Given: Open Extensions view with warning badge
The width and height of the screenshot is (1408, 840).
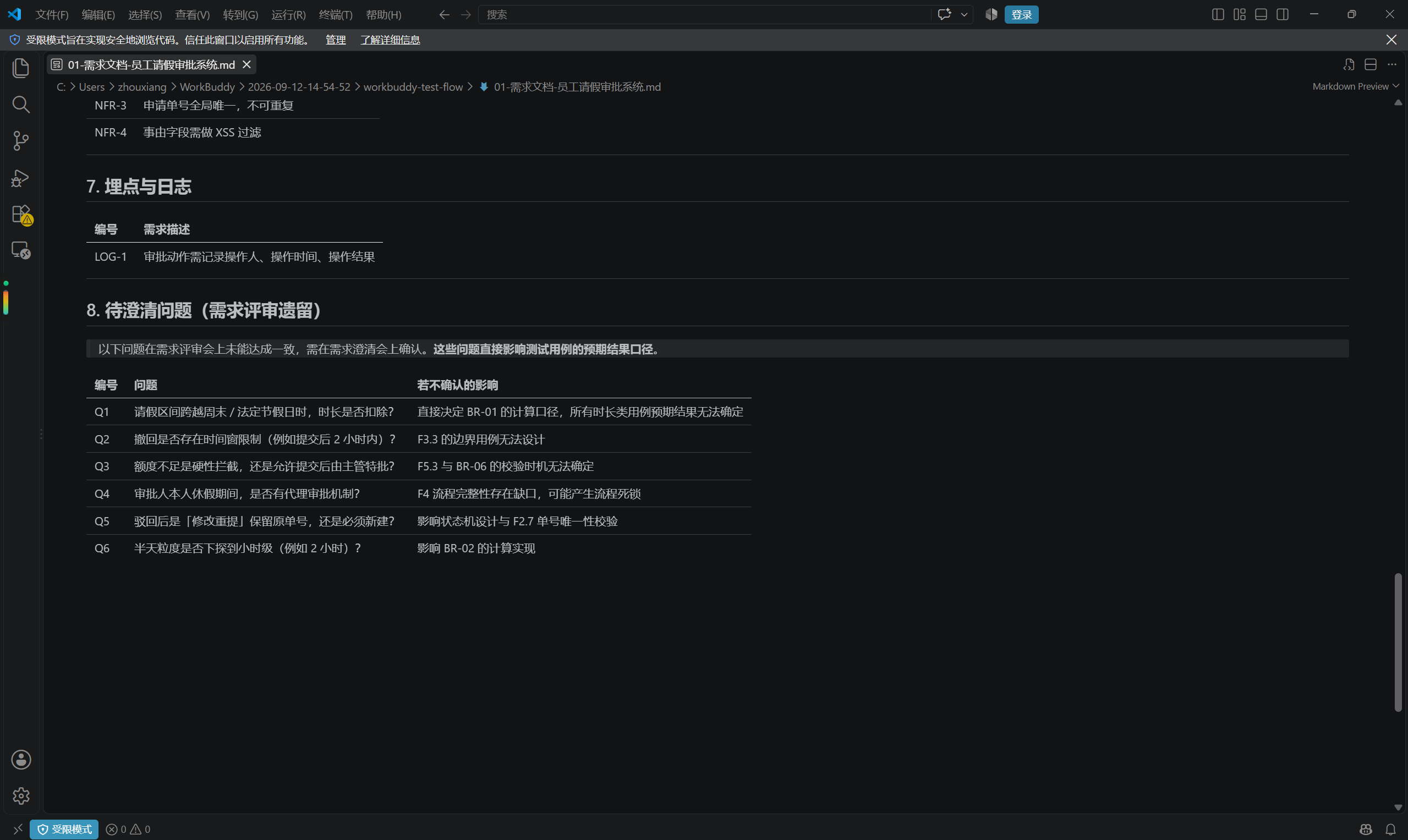Looking at the screenshot, I should [22, 215].
